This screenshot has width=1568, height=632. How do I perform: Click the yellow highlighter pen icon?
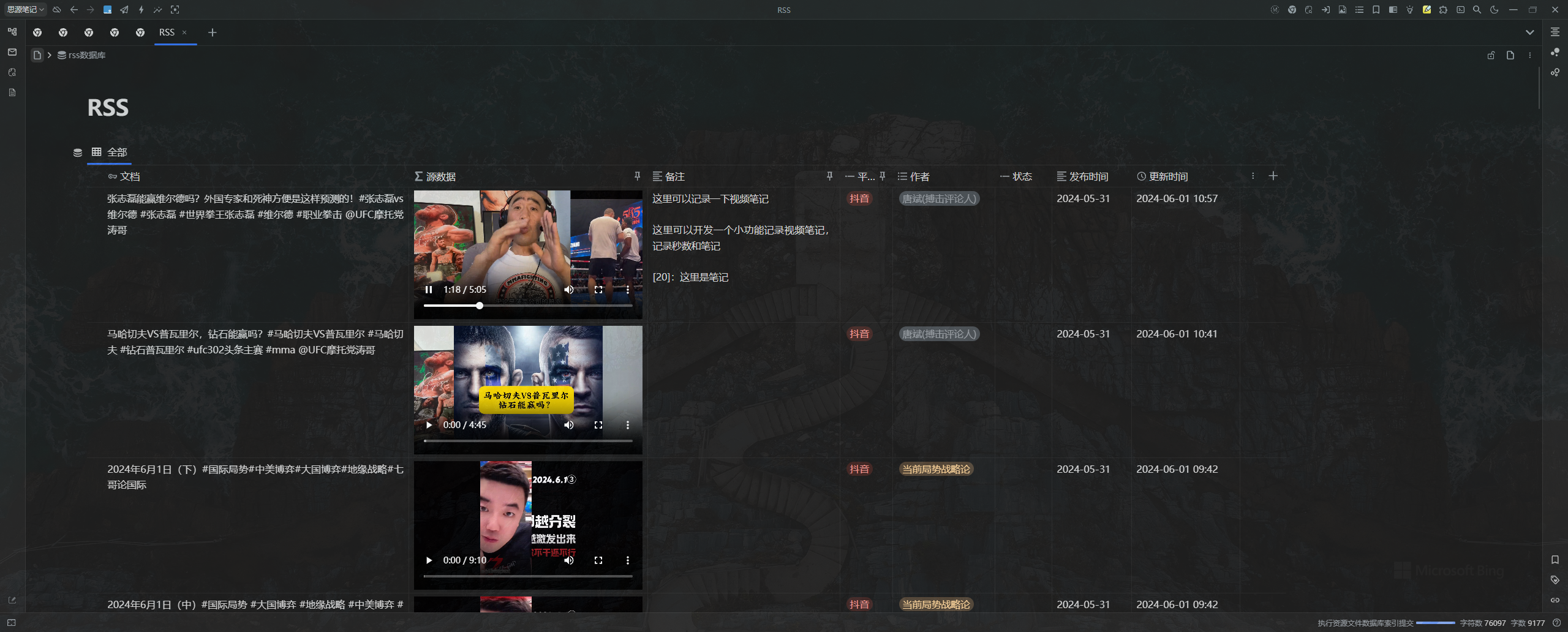coord(1427,10)
